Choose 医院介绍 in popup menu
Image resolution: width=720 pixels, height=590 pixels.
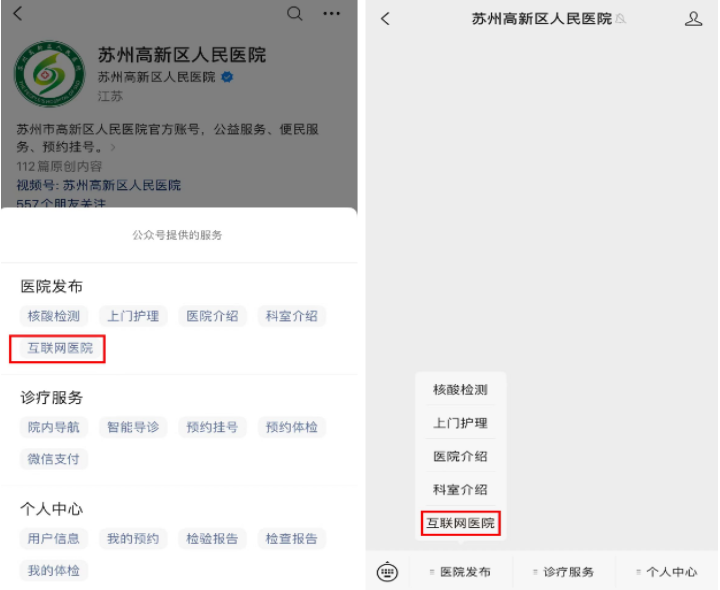[x=461, y=456]
